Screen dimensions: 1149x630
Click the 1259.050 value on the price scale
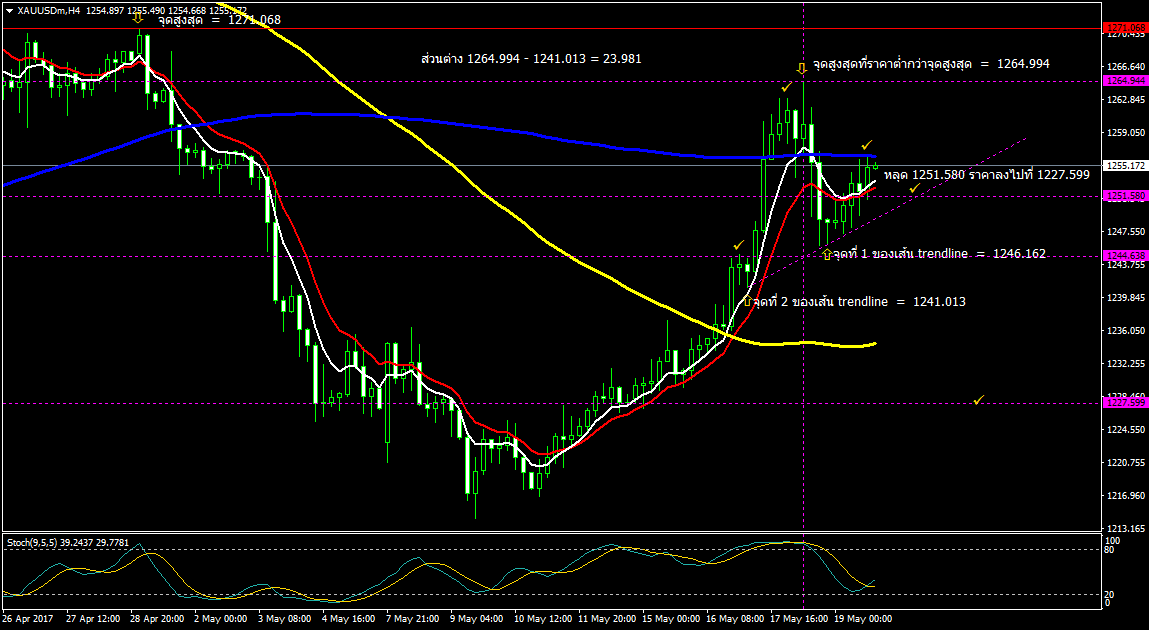1126,133
